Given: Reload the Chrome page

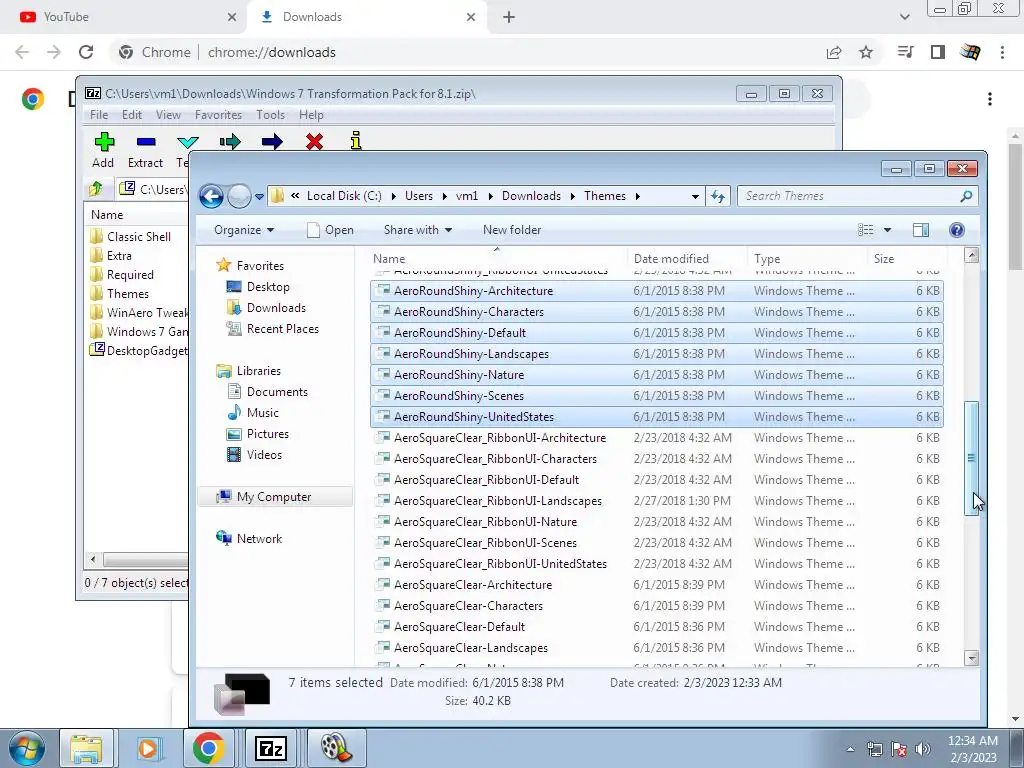Looking at the screenshot, I should [x=86, y=52].
